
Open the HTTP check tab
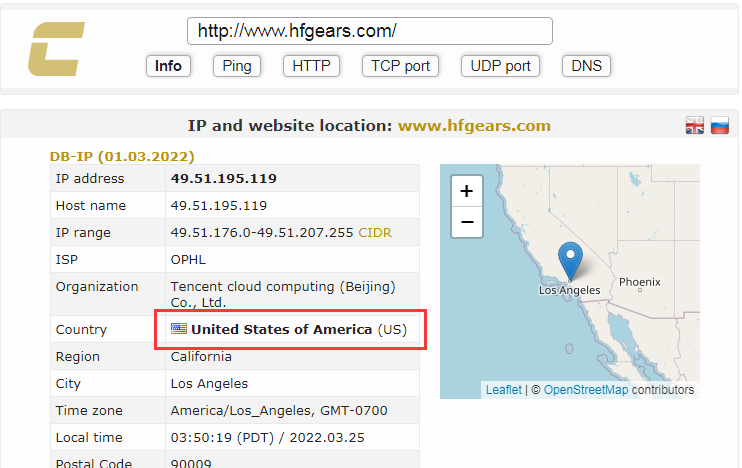pyautogui.click(x=311, y=66)
